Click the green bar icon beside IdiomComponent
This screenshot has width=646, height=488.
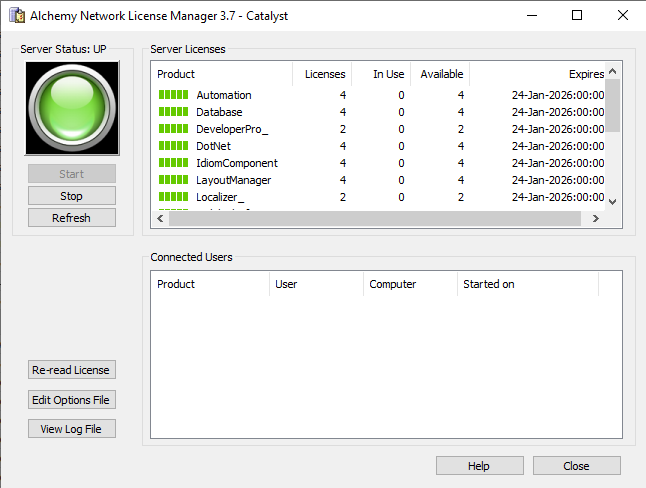pyautogui.click(x=173, y=163)
